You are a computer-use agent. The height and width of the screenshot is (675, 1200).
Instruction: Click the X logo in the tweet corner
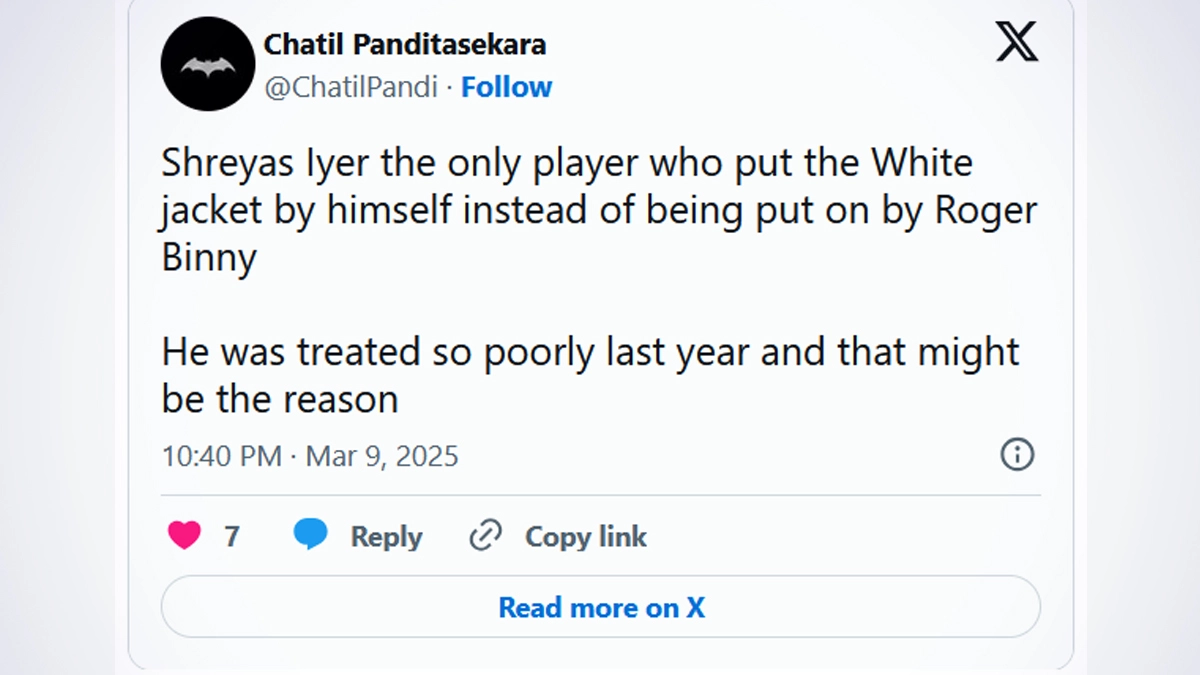[1017, 42]
